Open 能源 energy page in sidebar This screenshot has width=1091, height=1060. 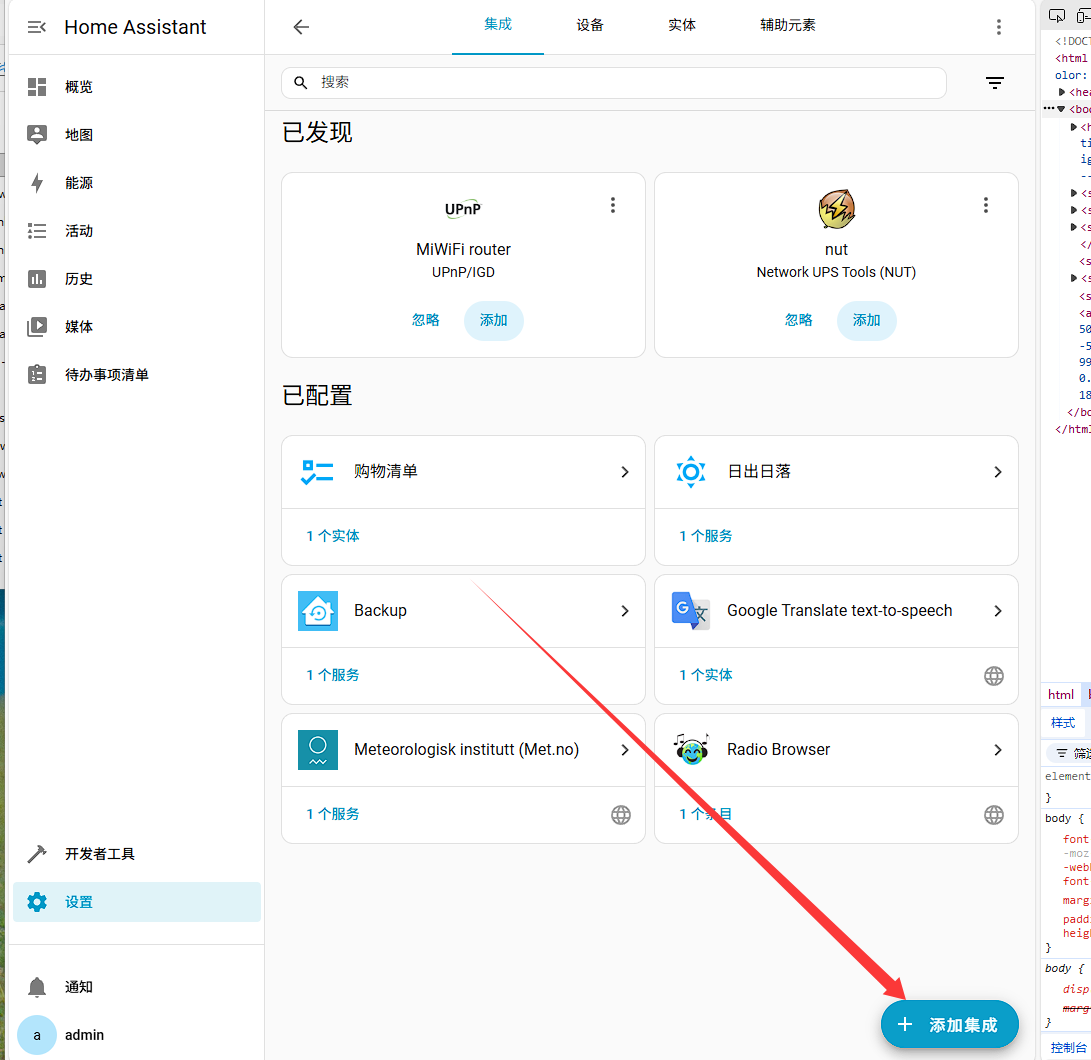point(79,183)
